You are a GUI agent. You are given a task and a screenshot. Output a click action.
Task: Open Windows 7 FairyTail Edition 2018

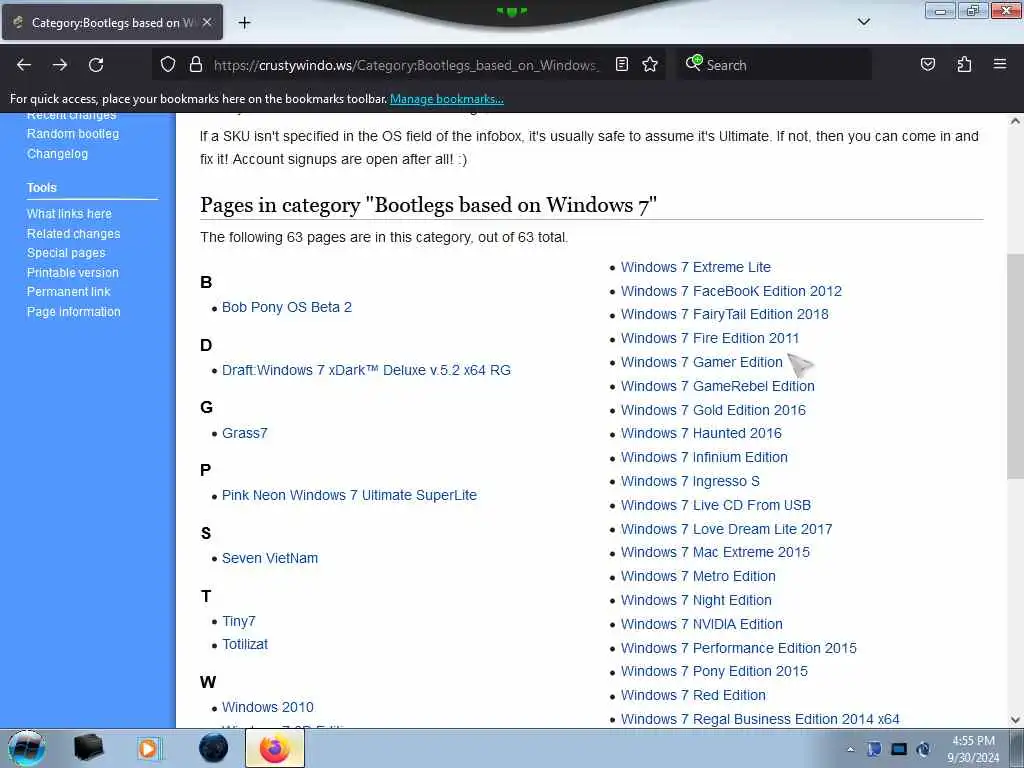tap(725, 314)
